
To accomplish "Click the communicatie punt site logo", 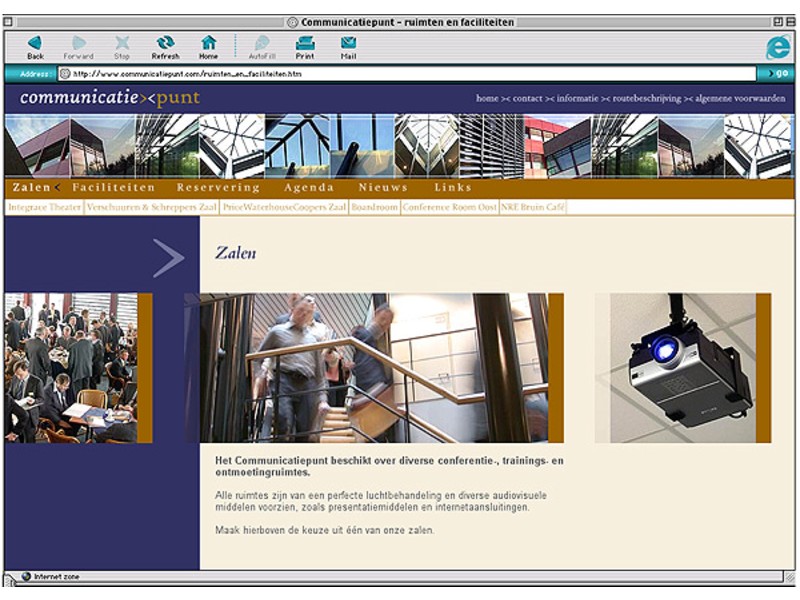I will tap(110, 98).
